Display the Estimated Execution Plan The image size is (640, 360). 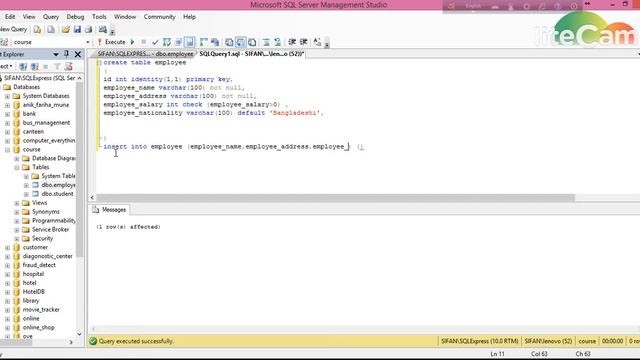point(167,42)
